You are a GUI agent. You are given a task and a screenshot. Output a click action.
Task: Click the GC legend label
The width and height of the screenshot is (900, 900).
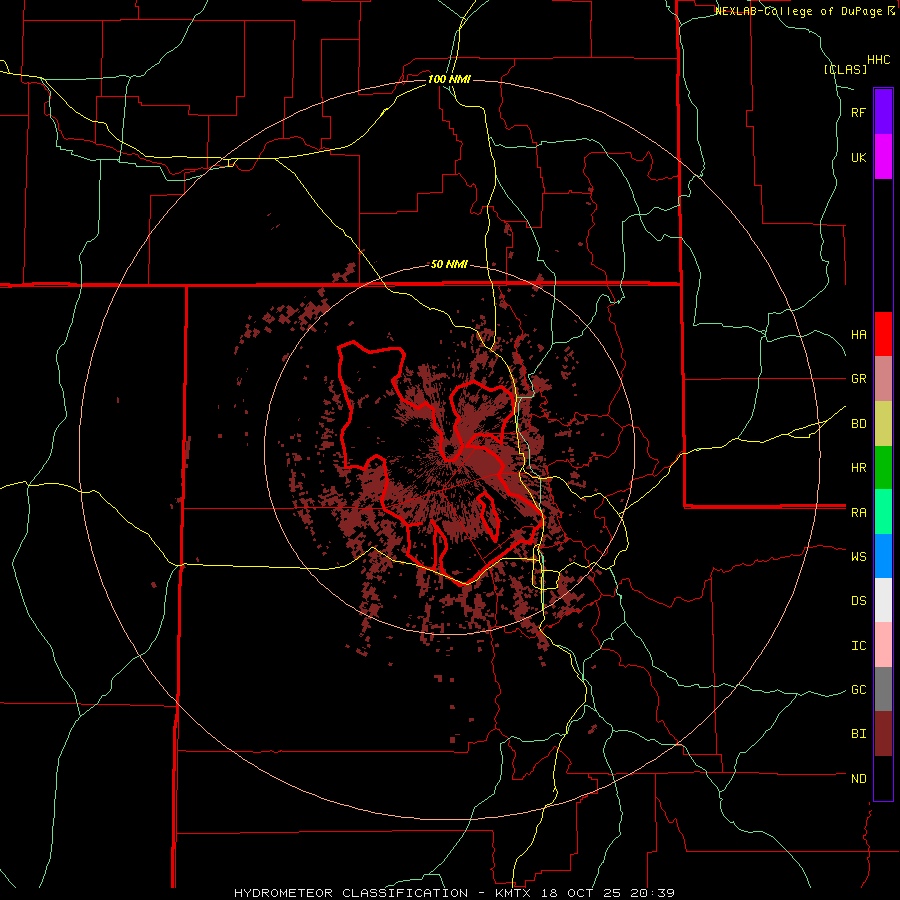pos(858,689)
